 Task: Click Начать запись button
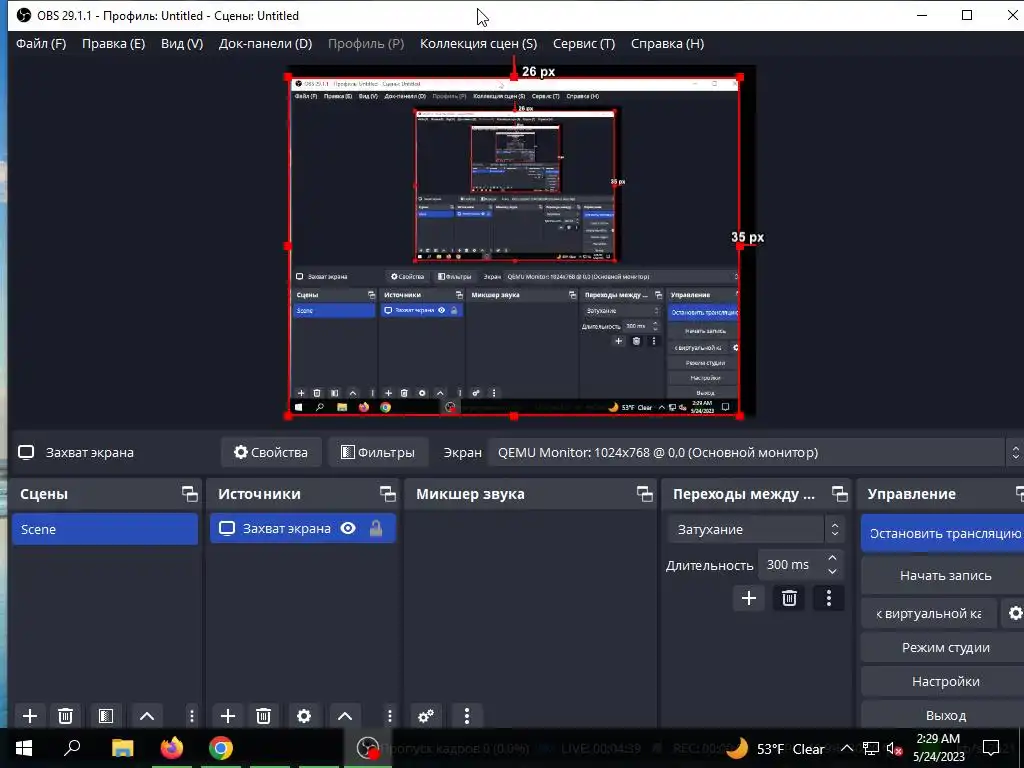coord(942,575)
